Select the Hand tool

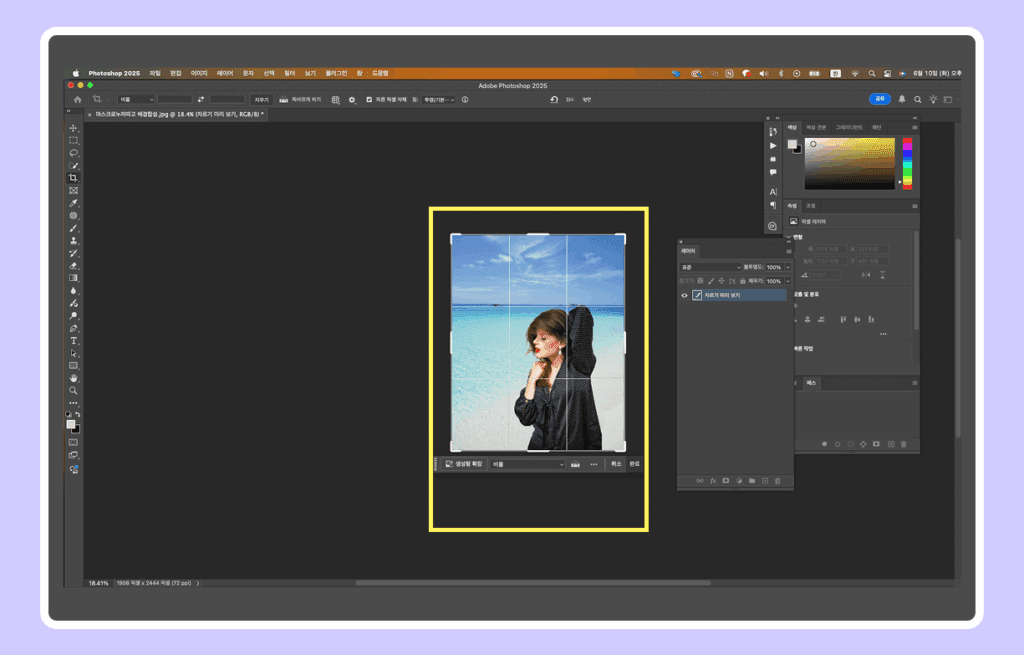(73, 378)
